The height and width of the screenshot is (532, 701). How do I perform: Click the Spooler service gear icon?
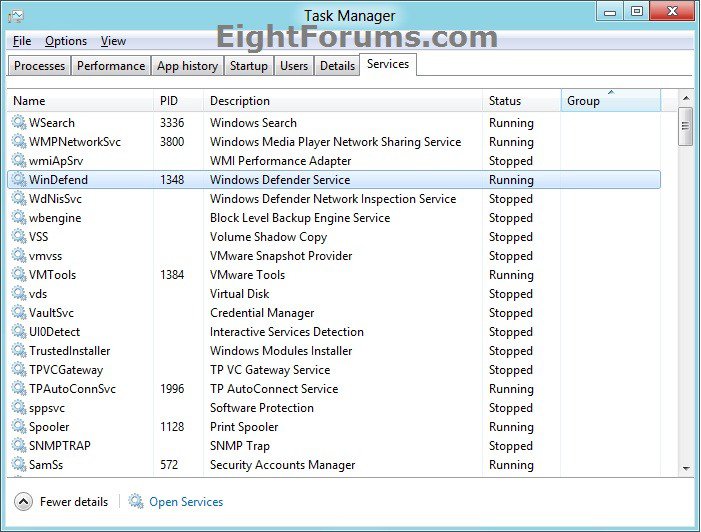(19, 427)
